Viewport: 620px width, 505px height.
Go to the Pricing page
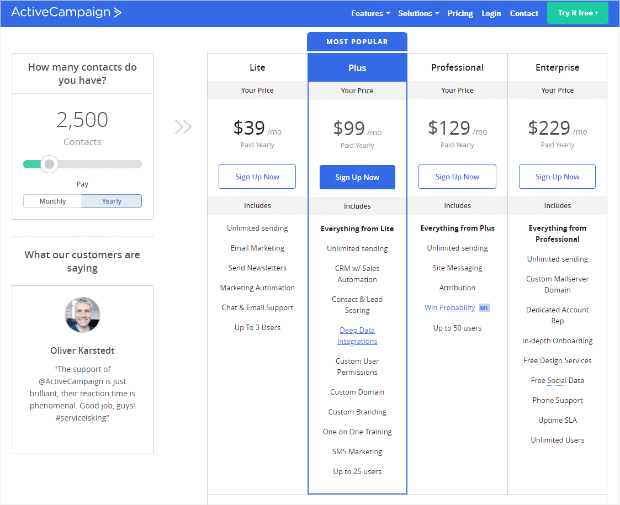(460, 13)
